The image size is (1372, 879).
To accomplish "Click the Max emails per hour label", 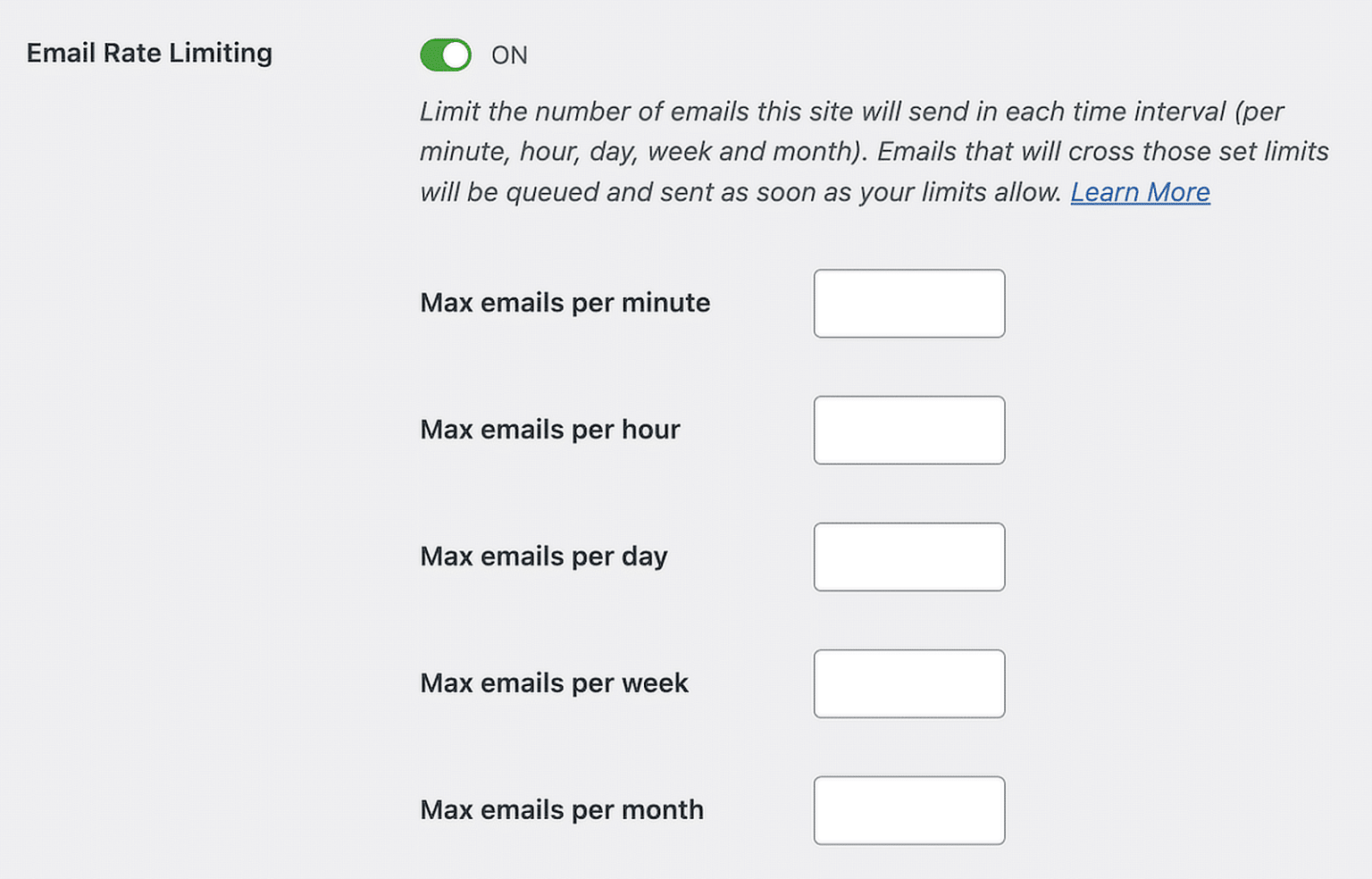I will click(x=549, y=430).
